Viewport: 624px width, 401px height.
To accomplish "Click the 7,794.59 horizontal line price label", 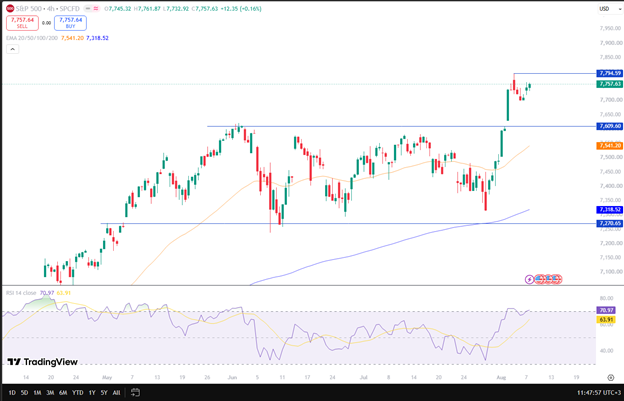I will (x=609, y=73).
